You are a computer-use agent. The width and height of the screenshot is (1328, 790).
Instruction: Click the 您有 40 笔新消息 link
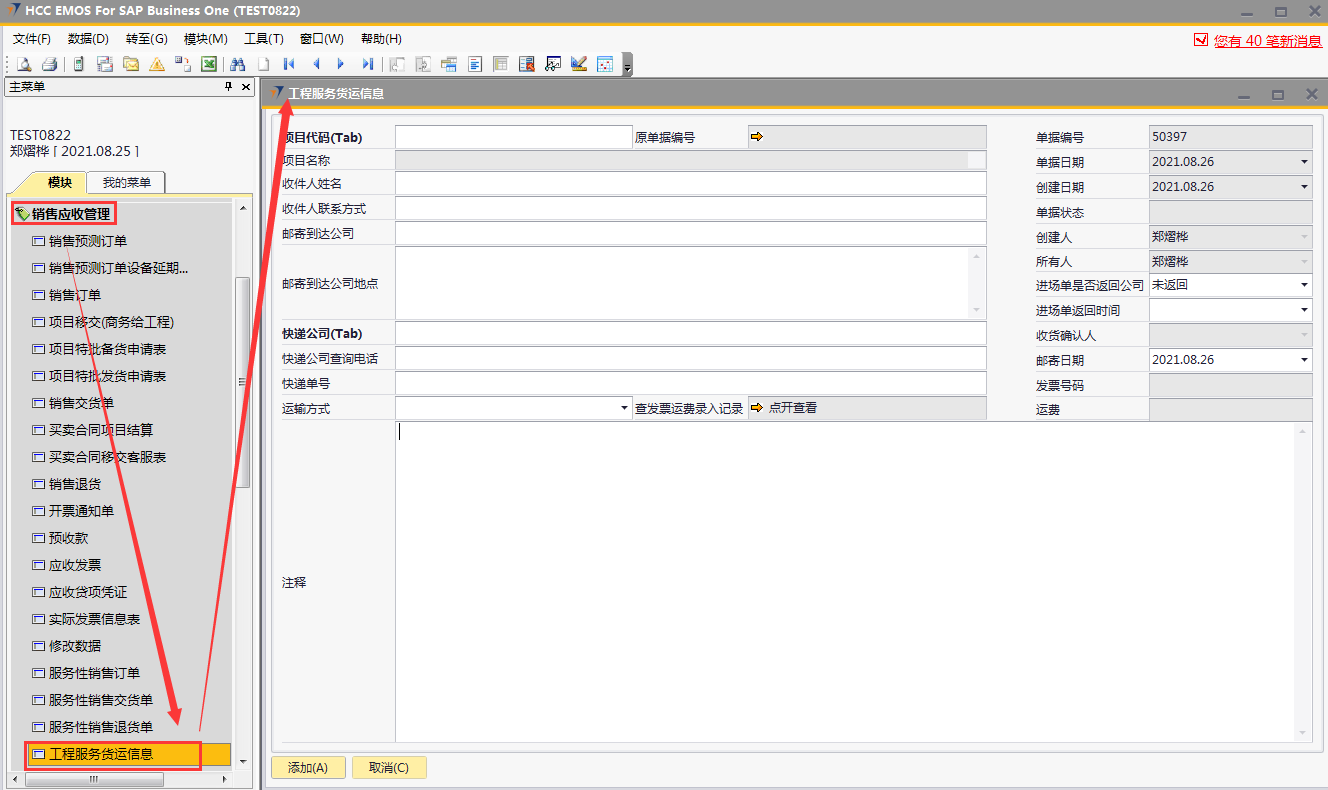click(1267, 41)
